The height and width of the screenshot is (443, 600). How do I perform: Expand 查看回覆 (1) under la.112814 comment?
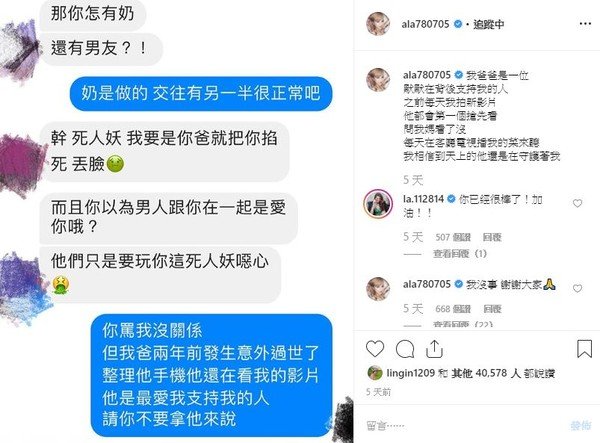click(460, 254)
